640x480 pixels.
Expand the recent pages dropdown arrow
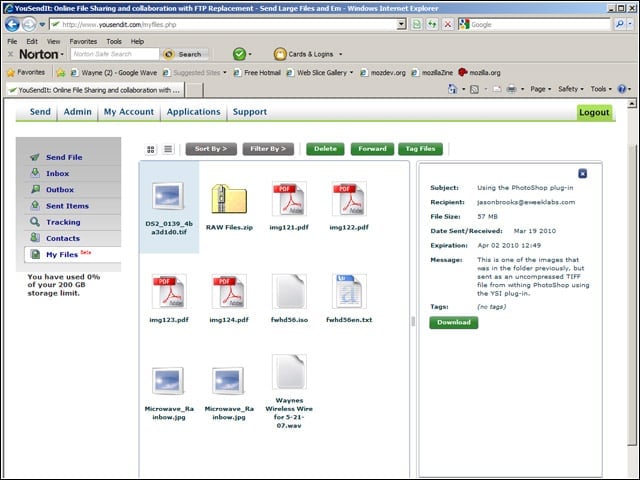(42, 24)
